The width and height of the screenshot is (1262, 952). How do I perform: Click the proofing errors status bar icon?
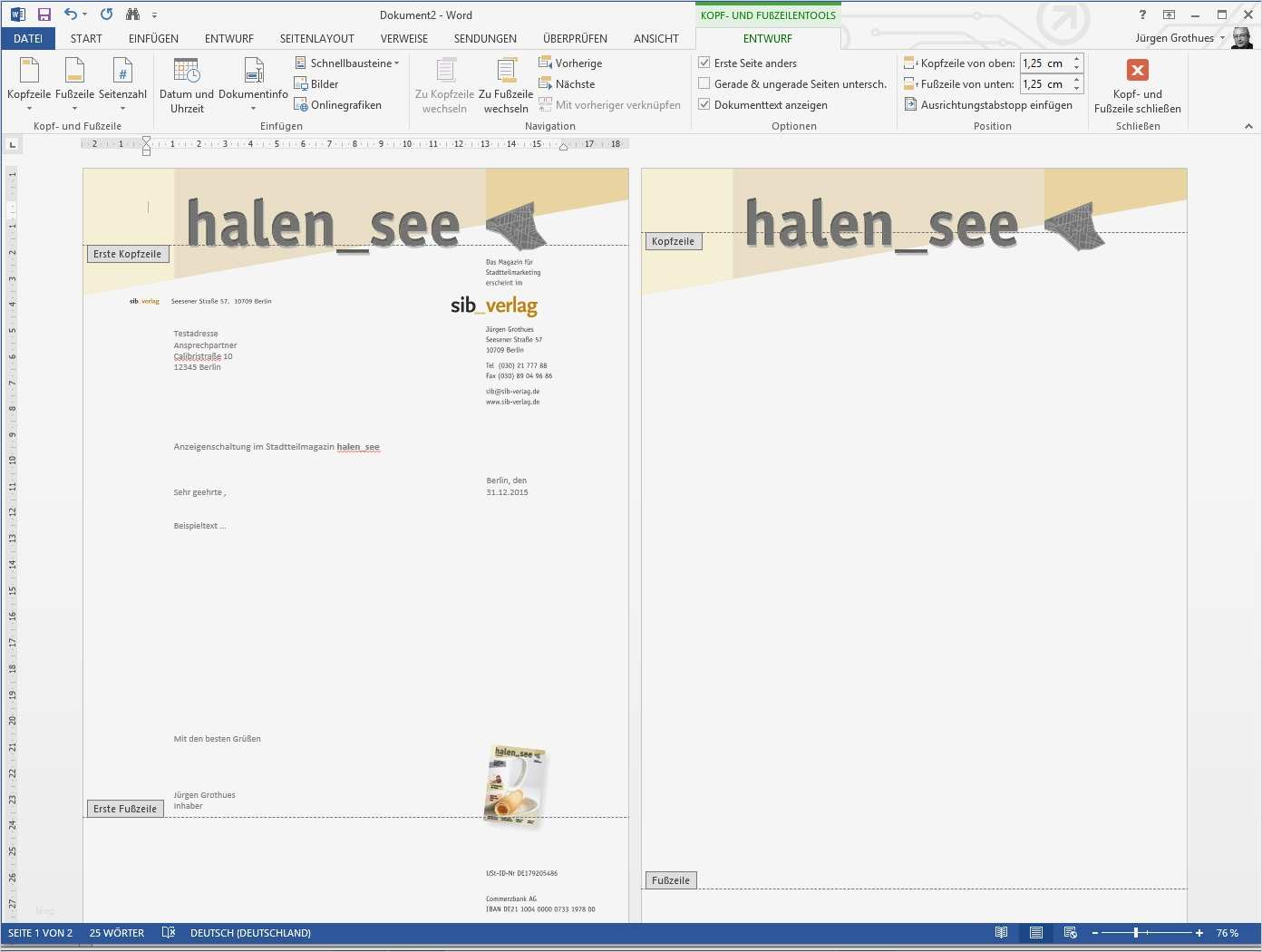(x=168, y=933)
